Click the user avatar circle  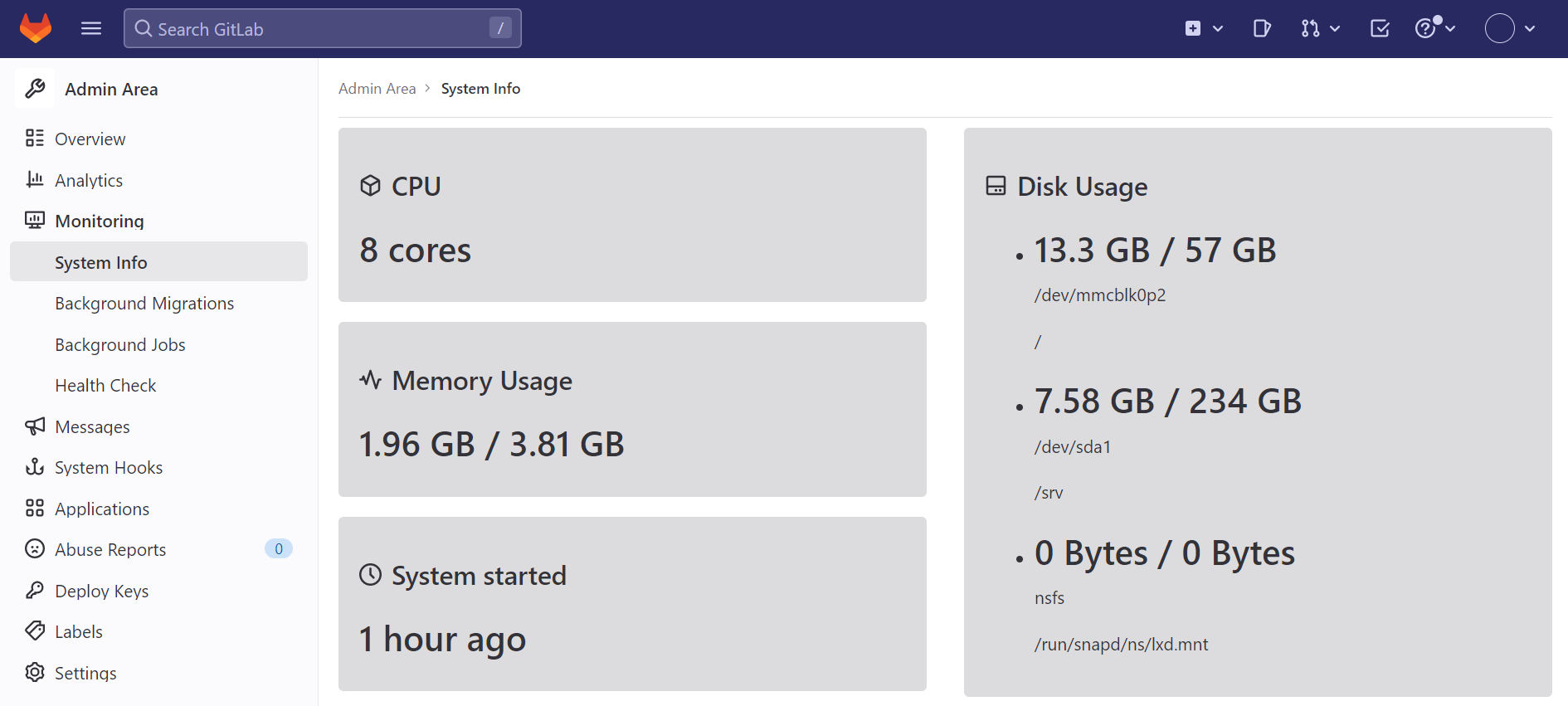(1500, 28)
